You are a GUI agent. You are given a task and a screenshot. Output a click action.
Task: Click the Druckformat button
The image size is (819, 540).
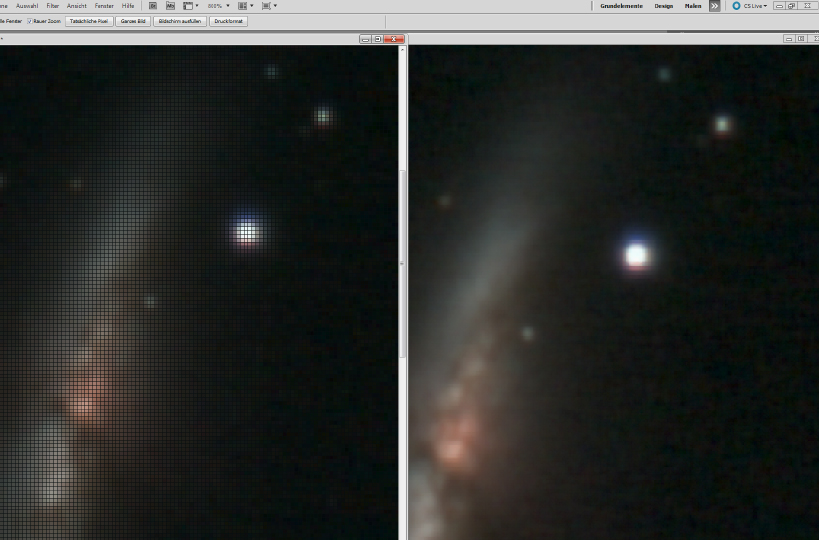point(229,21)
